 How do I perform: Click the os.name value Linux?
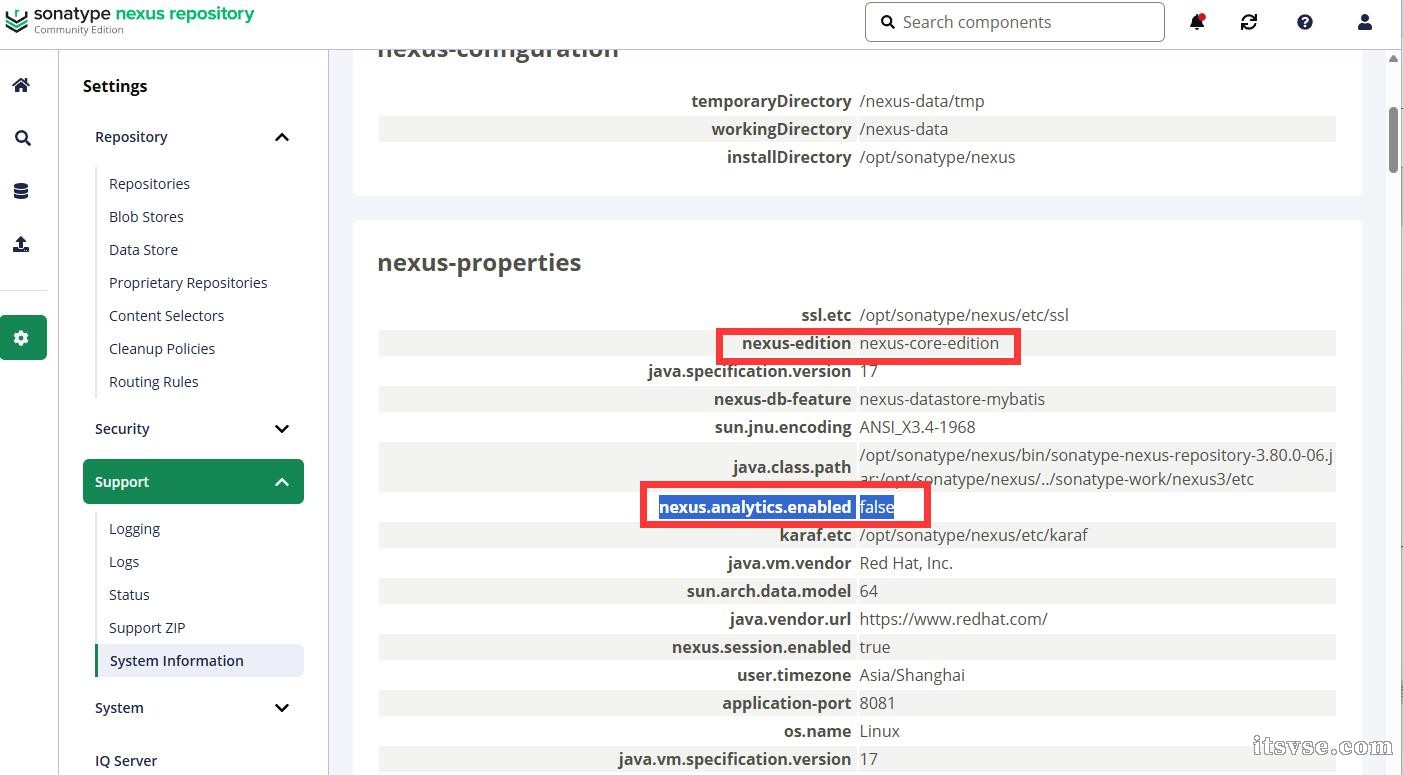pyautogui.click(x=879, y=731)
